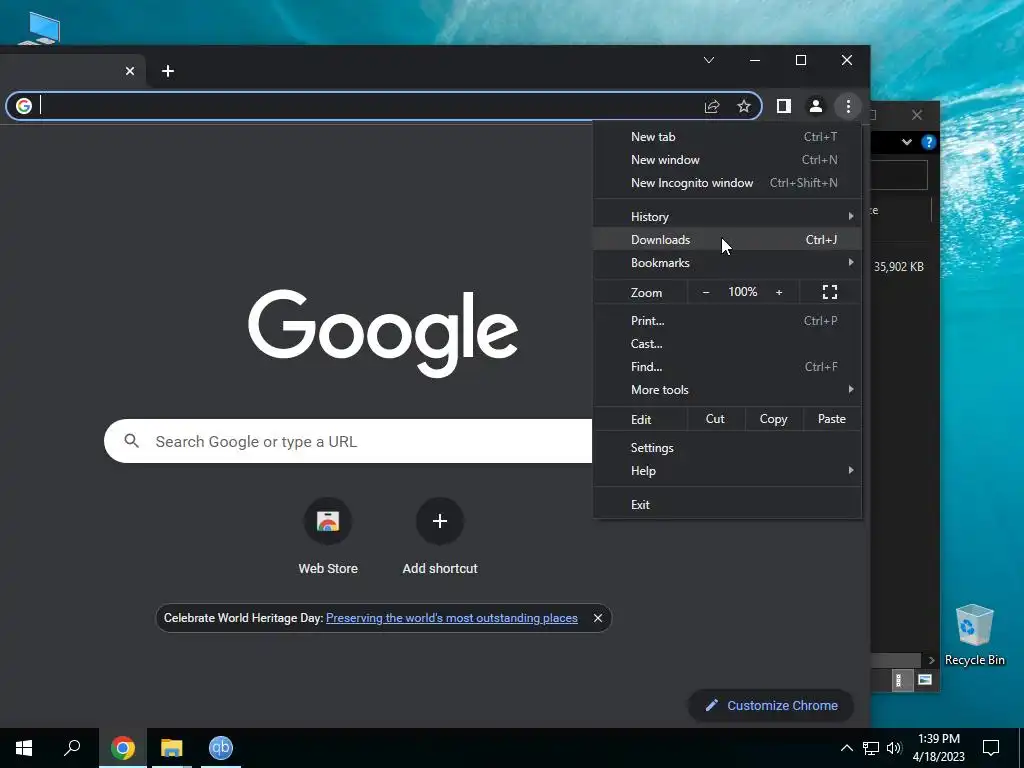
Task: Click the 100% zoom value in menu
Action: click(743, 292)
